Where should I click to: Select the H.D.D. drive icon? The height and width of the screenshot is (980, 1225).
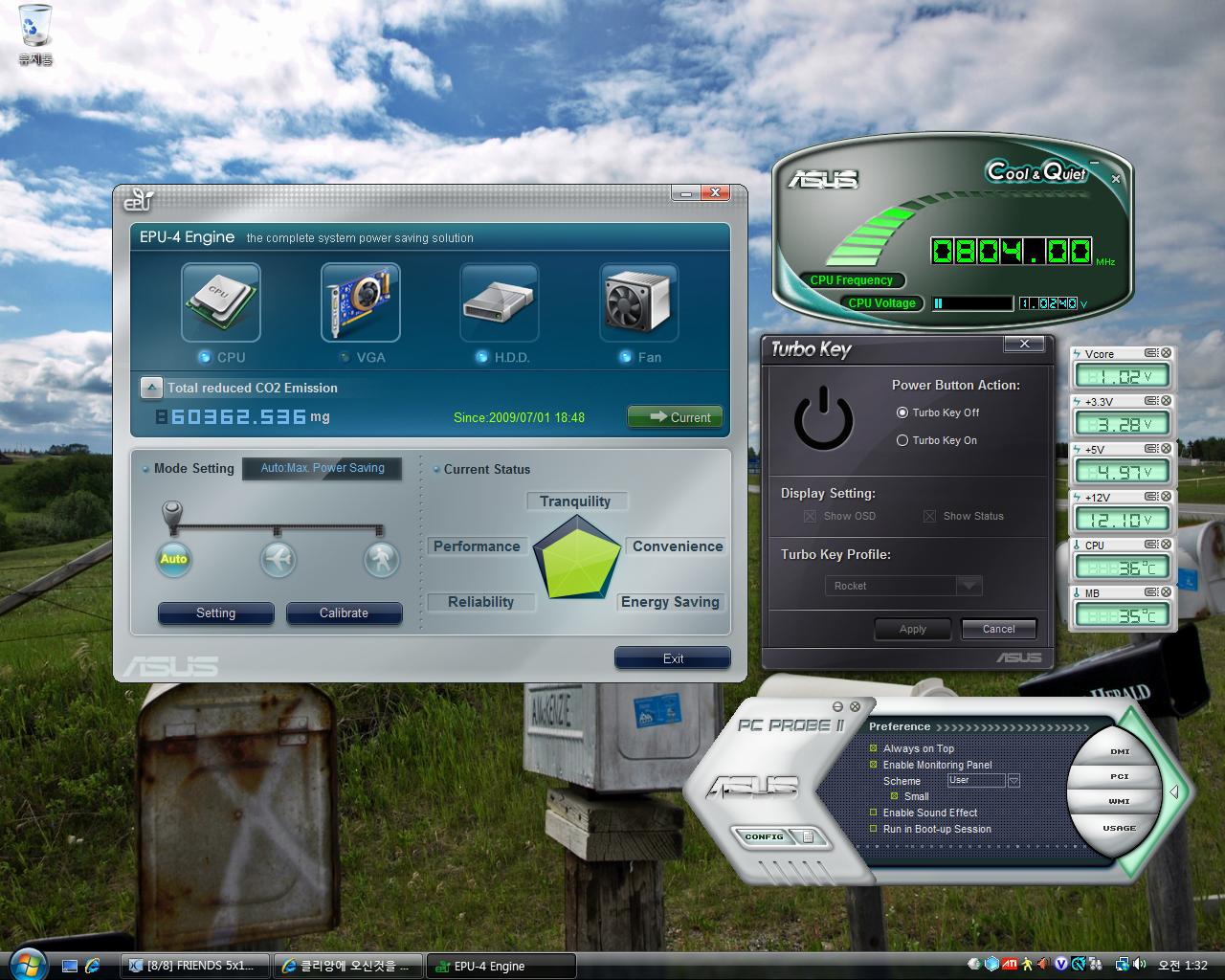pos(500,302)
